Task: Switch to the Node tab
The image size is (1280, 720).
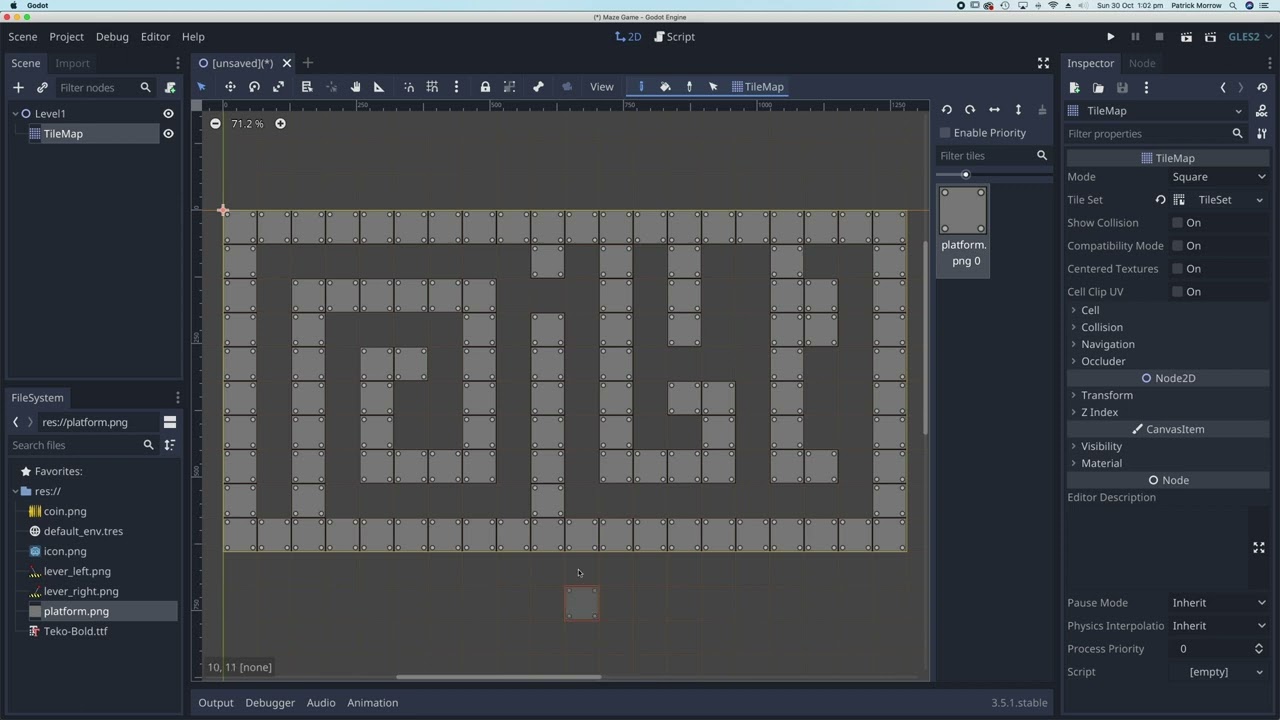Action: click(x=1141, y=63)
